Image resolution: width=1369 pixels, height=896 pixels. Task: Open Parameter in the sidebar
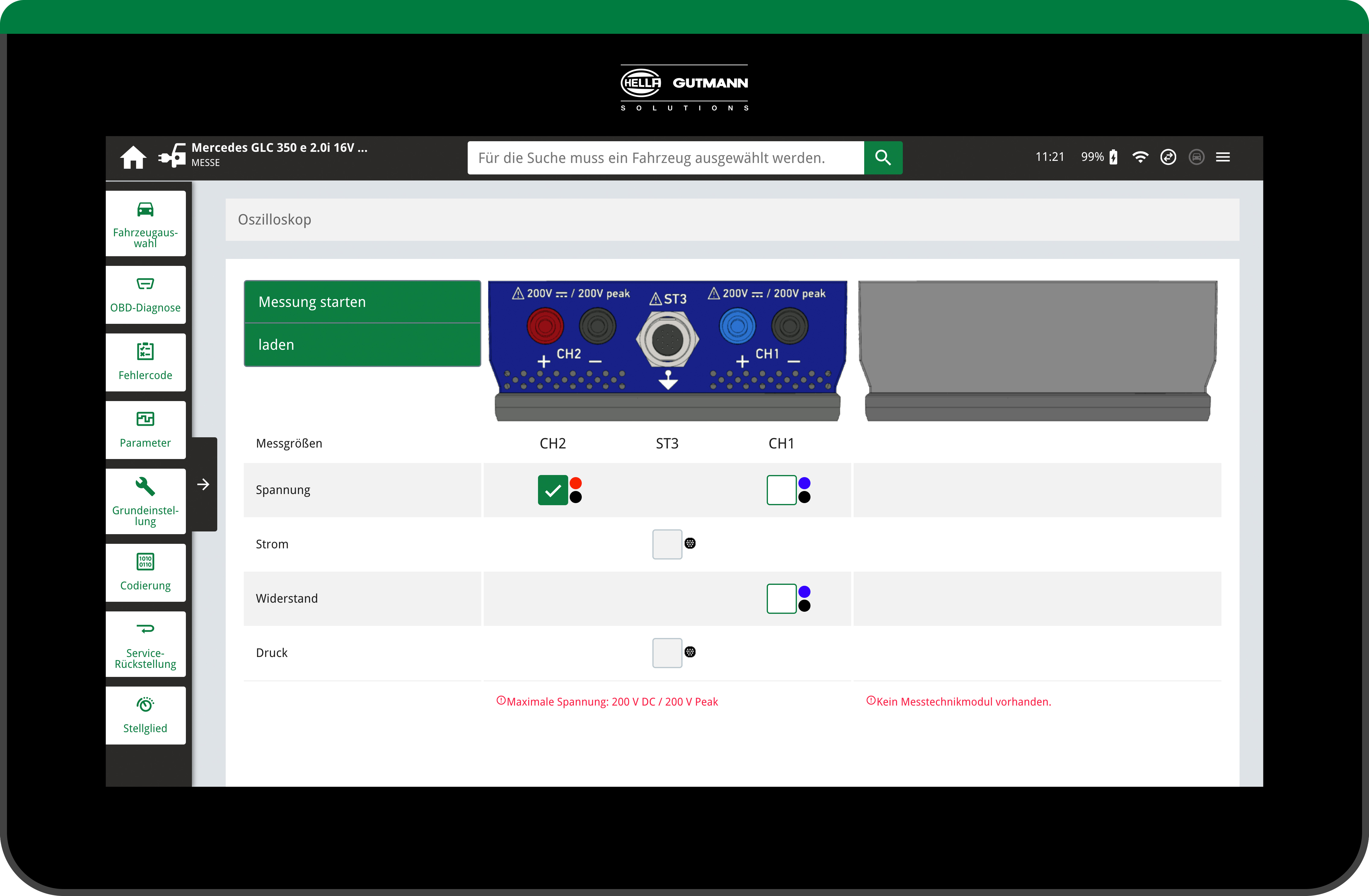145,429
